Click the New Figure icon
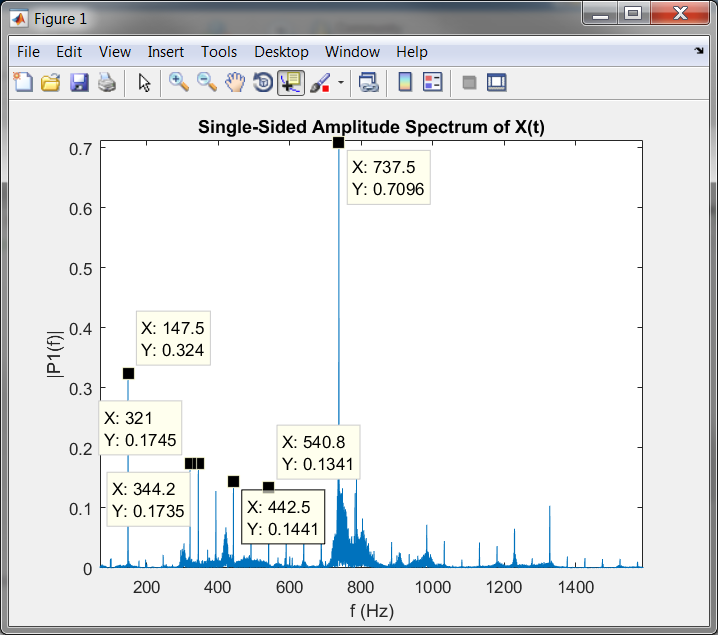The image size is (718, 635). [22, 83]
